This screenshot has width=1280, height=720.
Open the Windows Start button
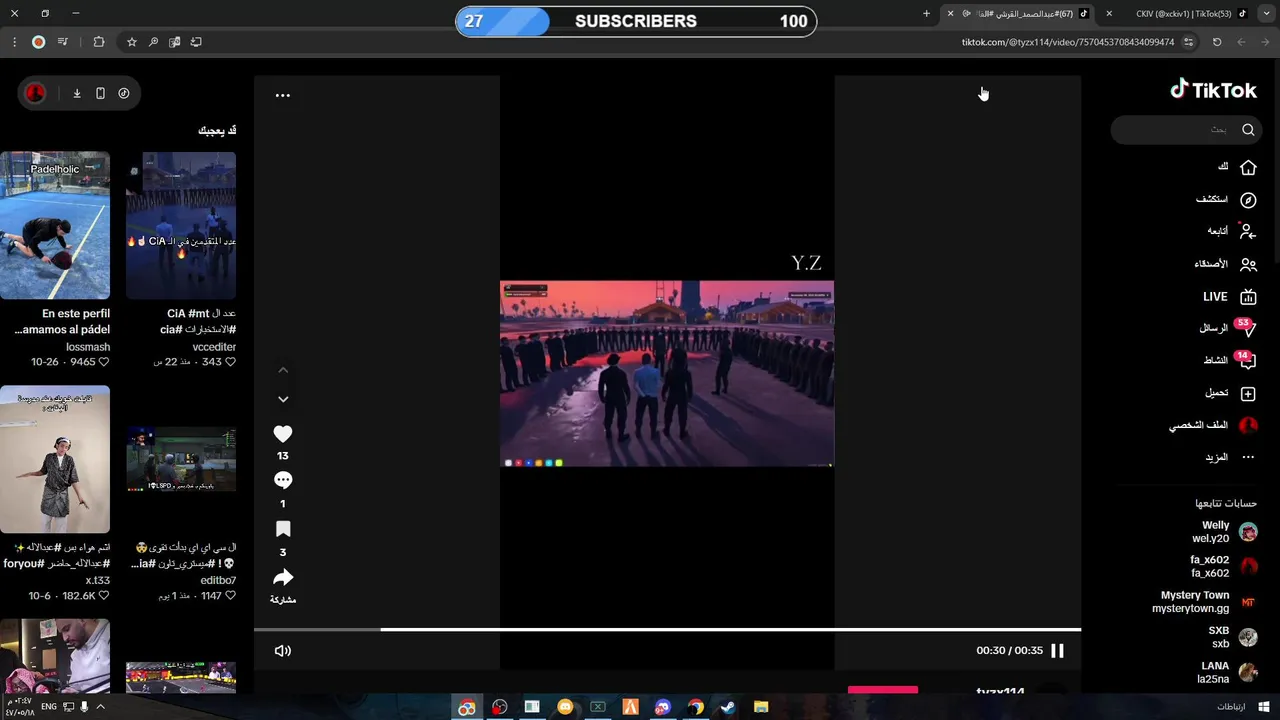[x=1262, y=707]
